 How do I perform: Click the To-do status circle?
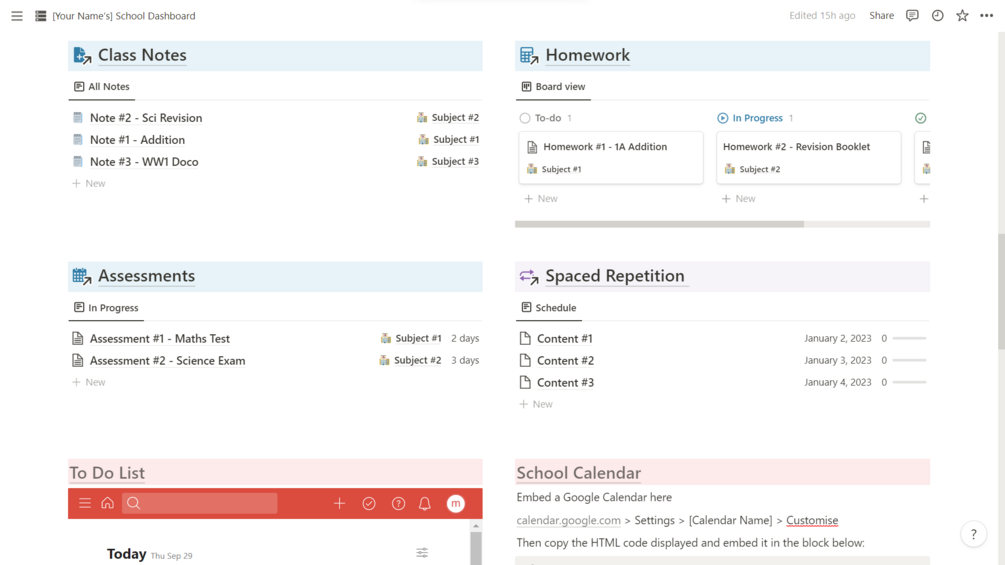coord(525,118)
